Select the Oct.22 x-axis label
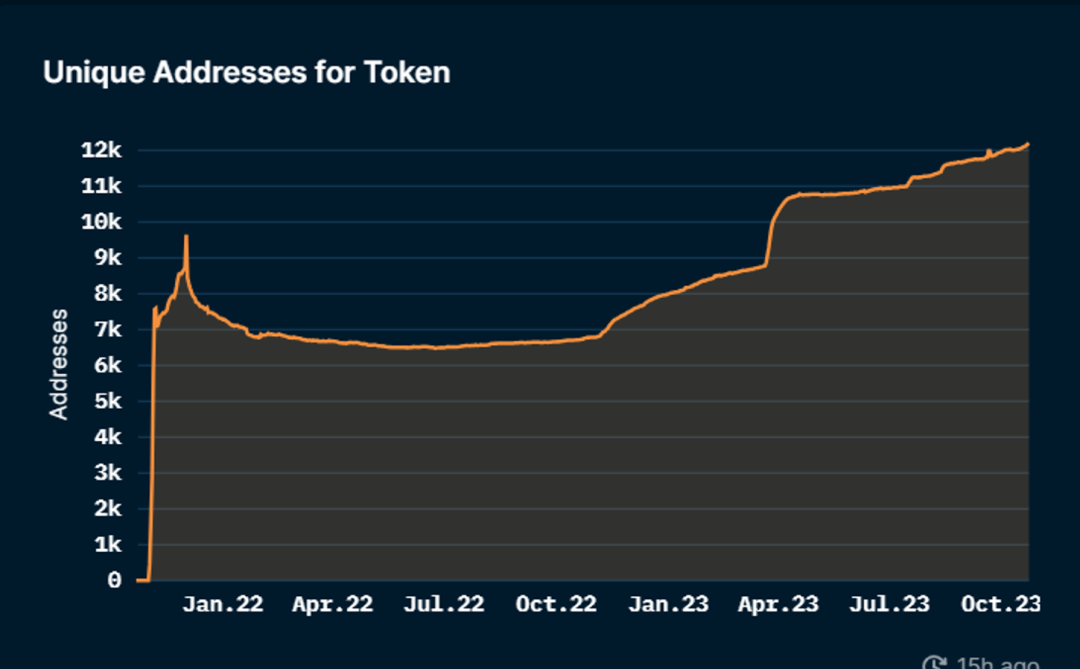Screen dimensions: 1080x669 coord(555,605)
